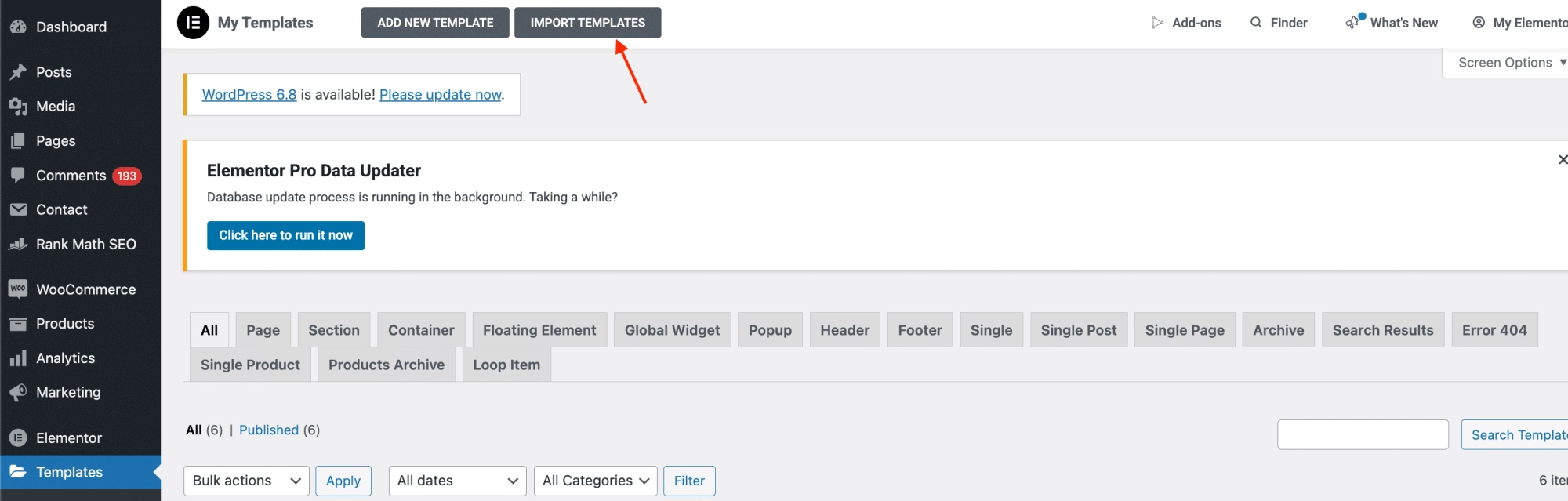Click the Finder search icon
The height and width of the screenshot is (501, 1568).
click(1256, 22)
